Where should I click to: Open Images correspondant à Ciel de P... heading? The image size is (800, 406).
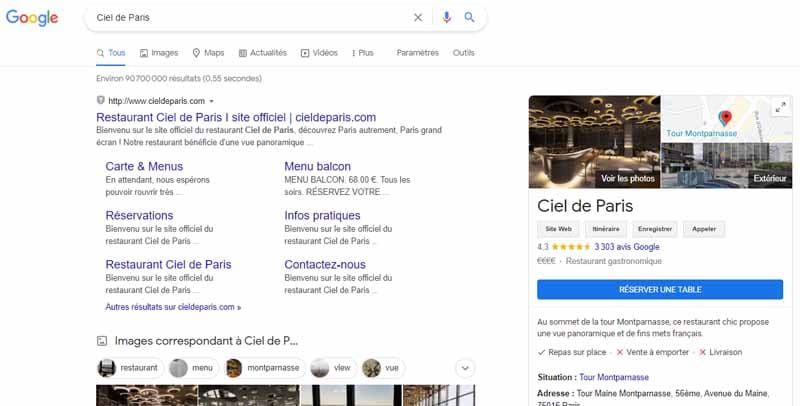pyautogui.click(x=206, y=341)
